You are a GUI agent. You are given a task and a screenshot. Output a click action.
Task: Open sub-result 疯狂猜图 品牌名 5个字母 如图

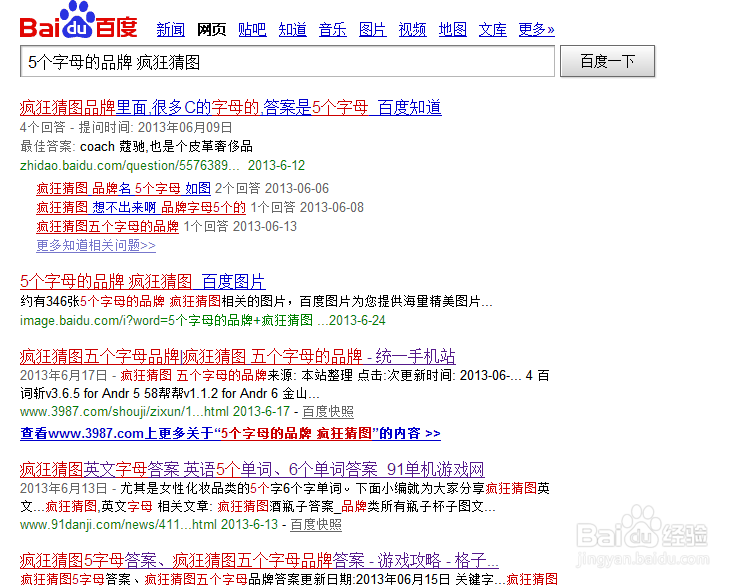(124, 188)
